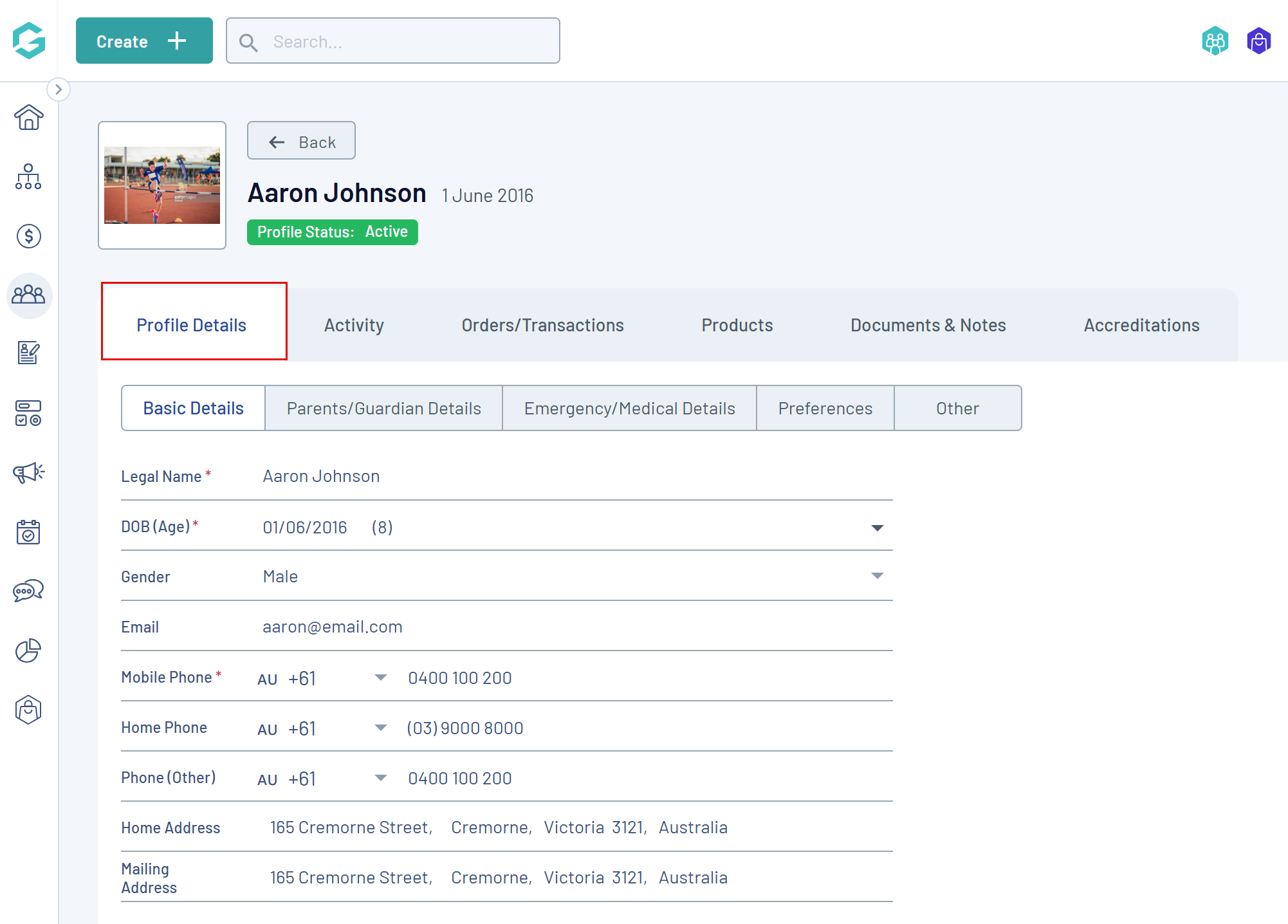Open the DOB date dropdown arrow
Screen dimensions: 1288x924
[877, 528]
